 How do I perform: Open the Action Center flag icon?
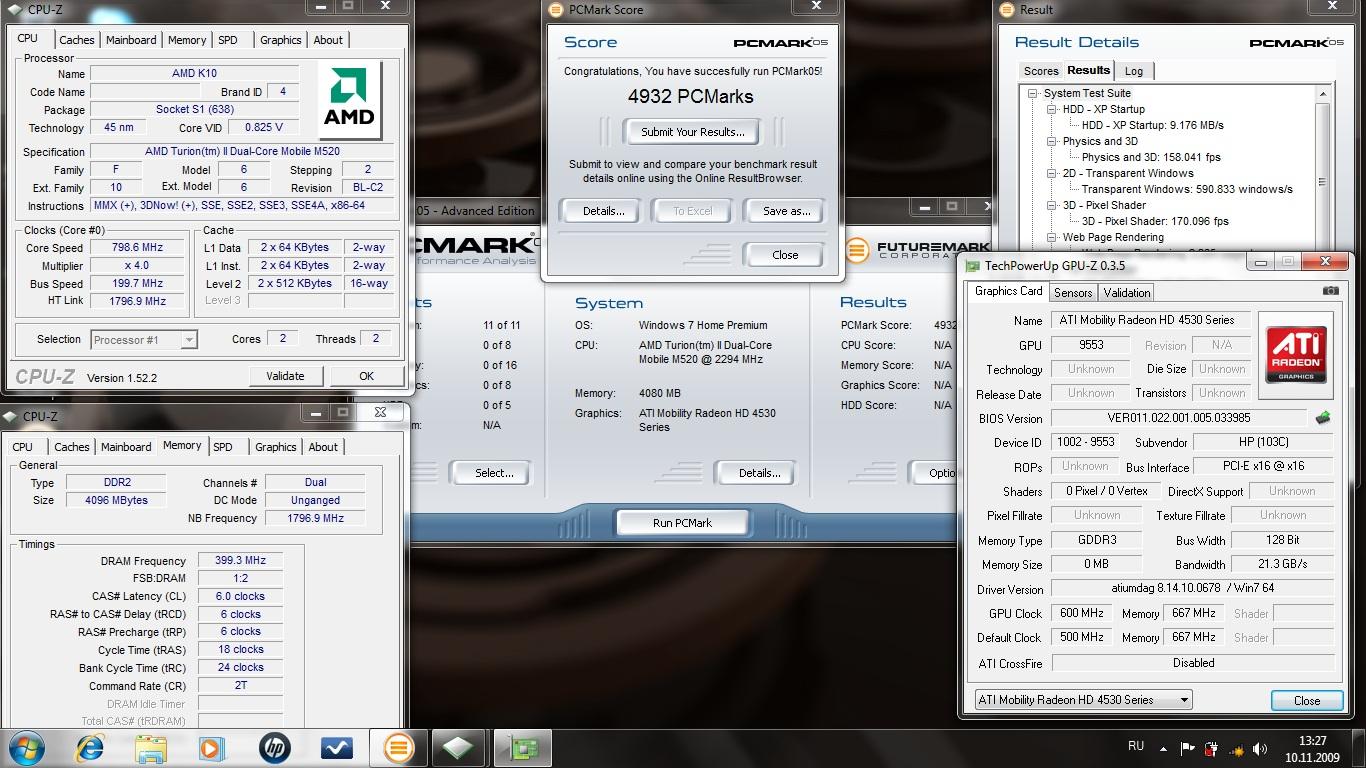click(1188, 747)
